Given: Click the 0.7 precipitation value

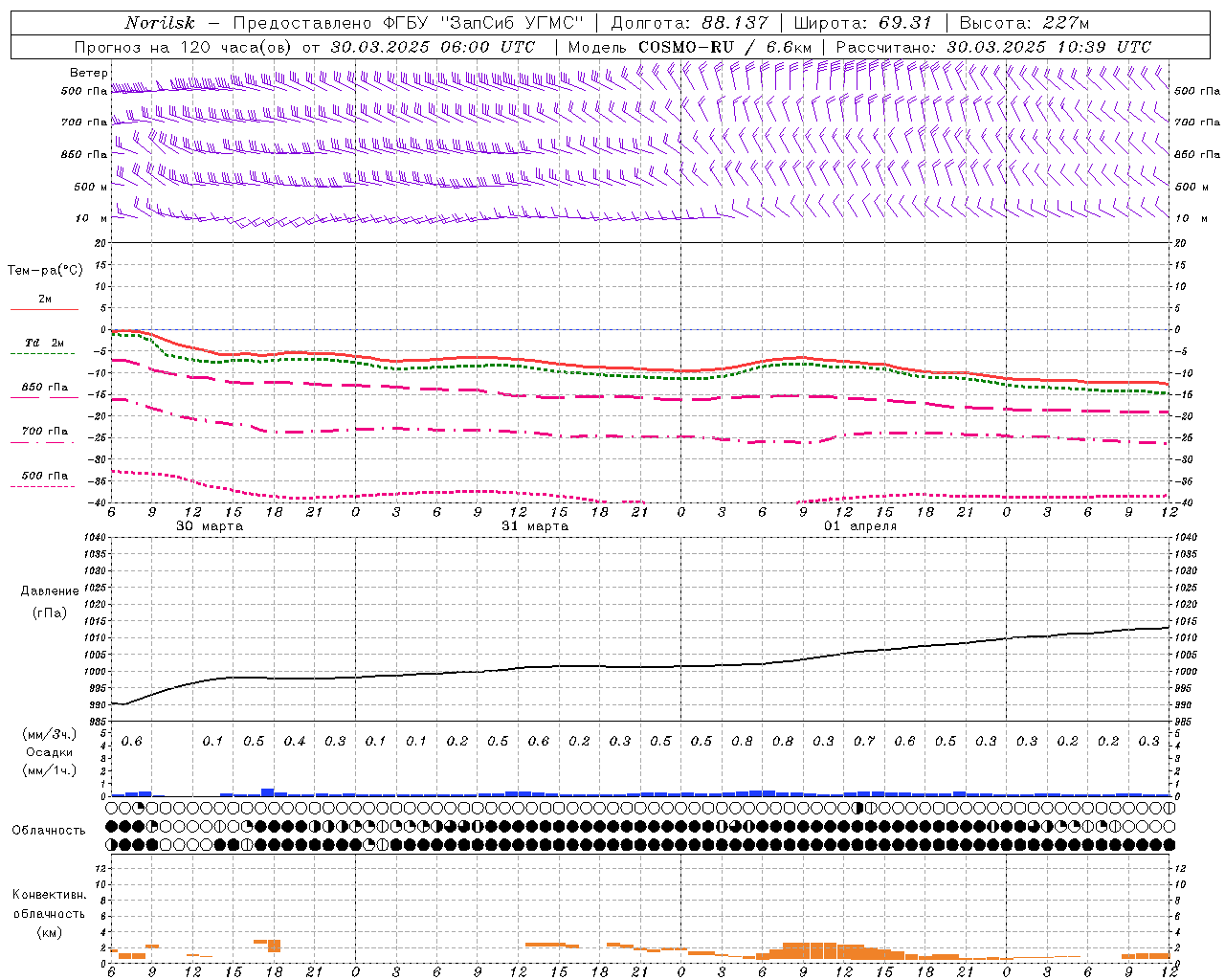Looking at the screenshot, I should click(x=864, y=742).
